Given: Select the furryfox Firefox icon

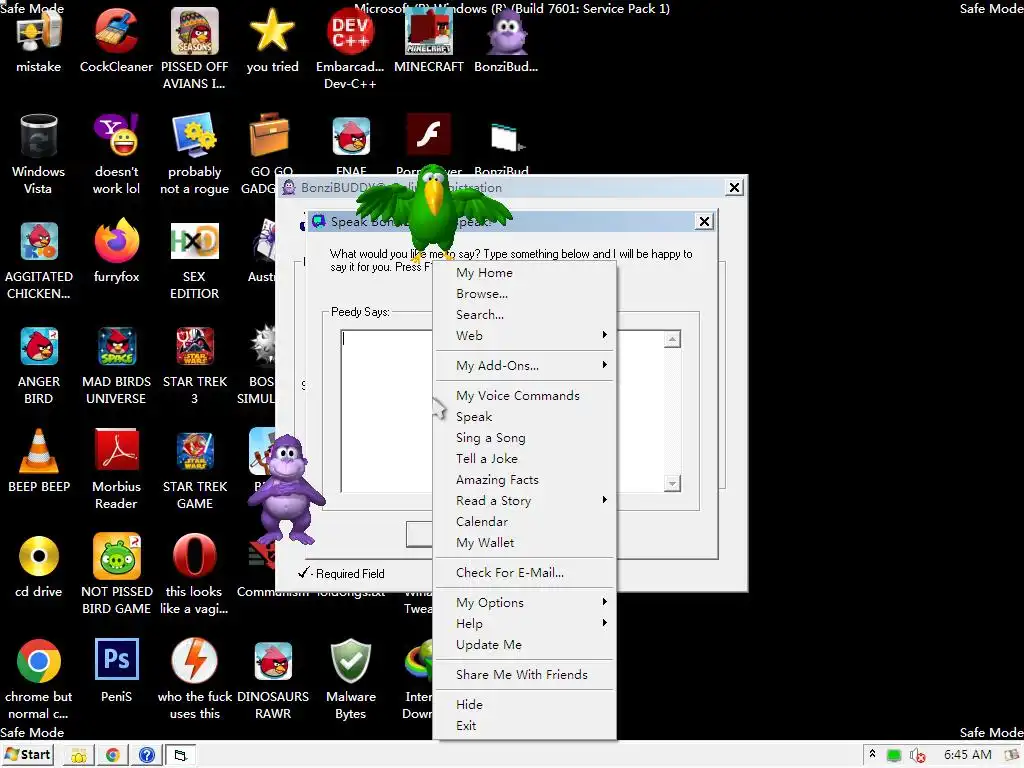Looking at the screenshot, I should 116,251.
